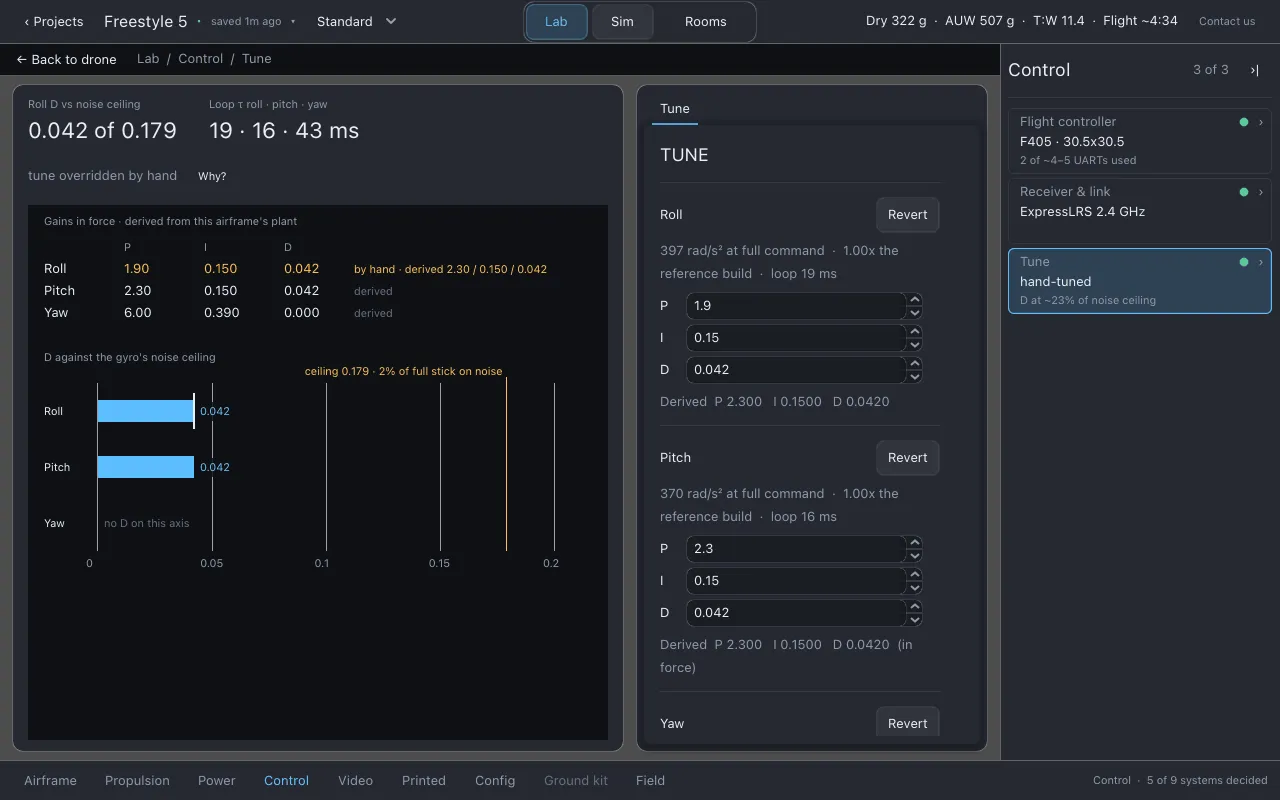Switch to the Lab view
Viewport: 1280px width, 800px height.
[x=556, y=22]
